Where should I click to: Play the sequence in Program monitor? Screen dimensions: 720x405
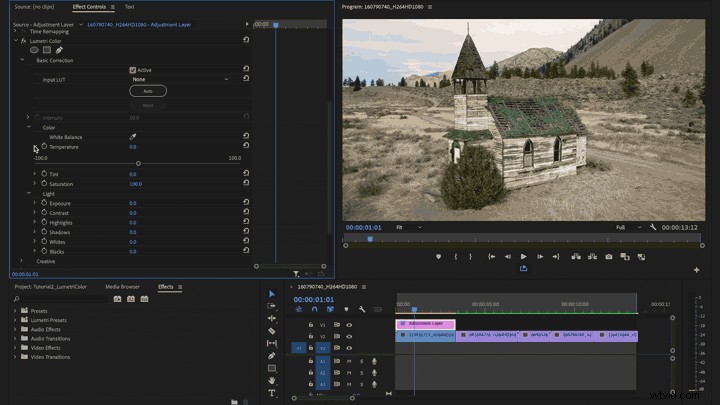pyautogui.click(x=523, y=257)
